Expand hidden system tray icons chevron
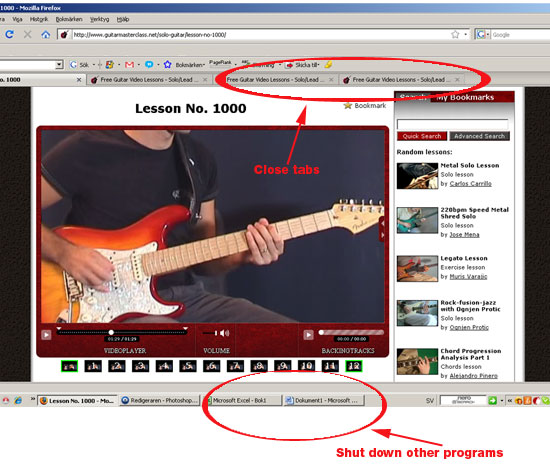550x470 pixels. (x=510, y=400)
